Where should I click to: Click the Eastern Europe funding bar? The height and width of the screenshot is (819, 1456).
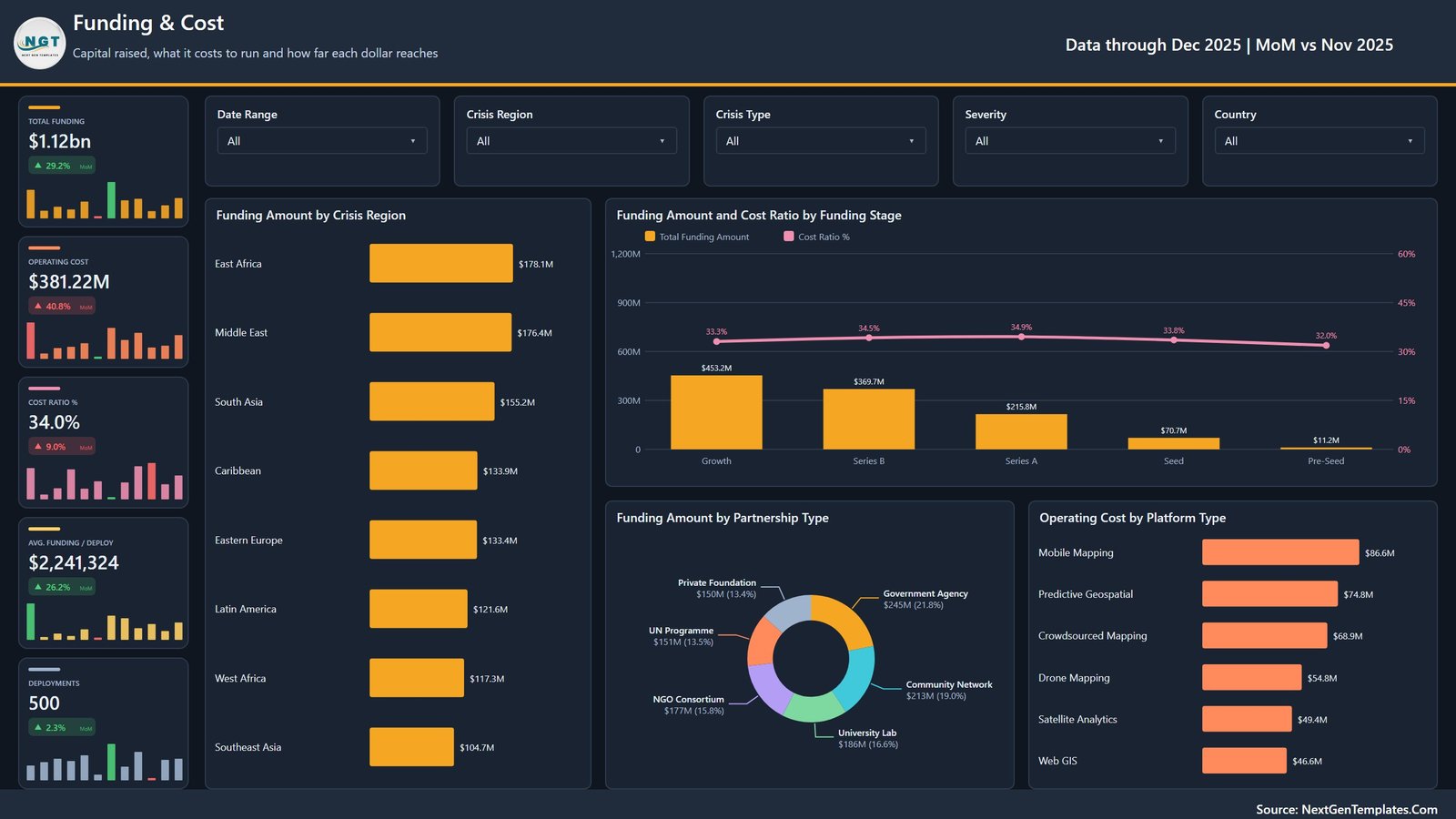423,540
